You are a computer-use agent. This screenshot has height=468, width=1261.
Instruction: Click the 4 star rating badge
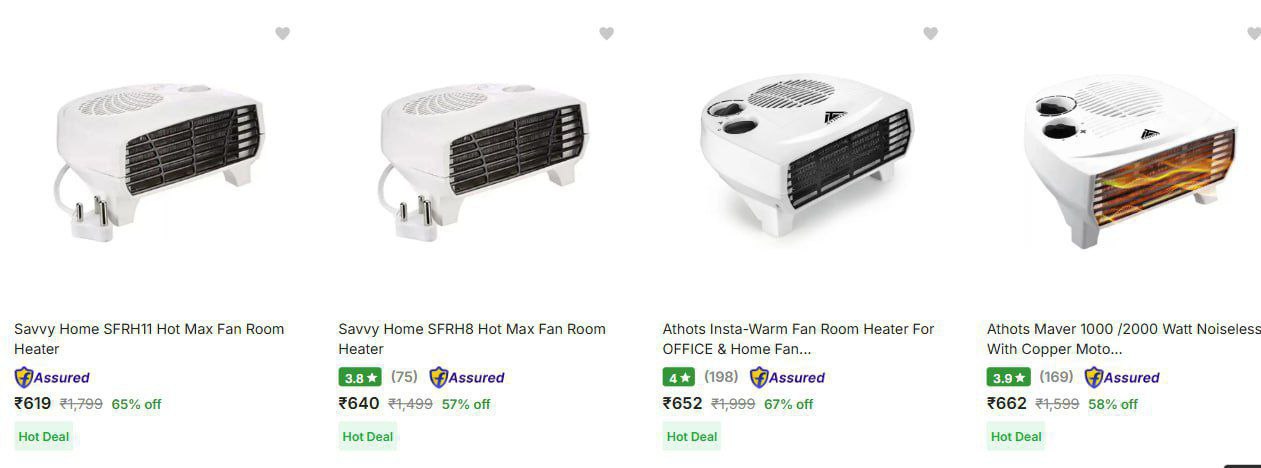[x=679, y=378]
